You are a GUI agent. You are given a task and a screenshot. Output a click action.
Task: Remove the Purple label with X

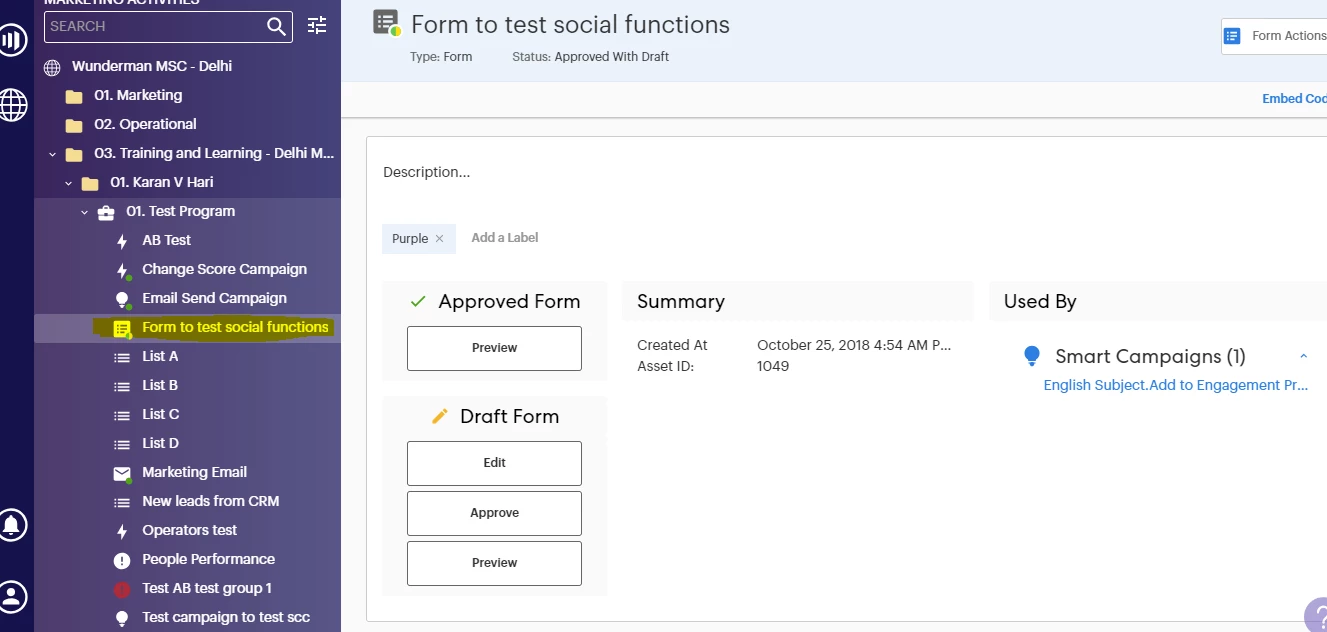pos(439,239)
